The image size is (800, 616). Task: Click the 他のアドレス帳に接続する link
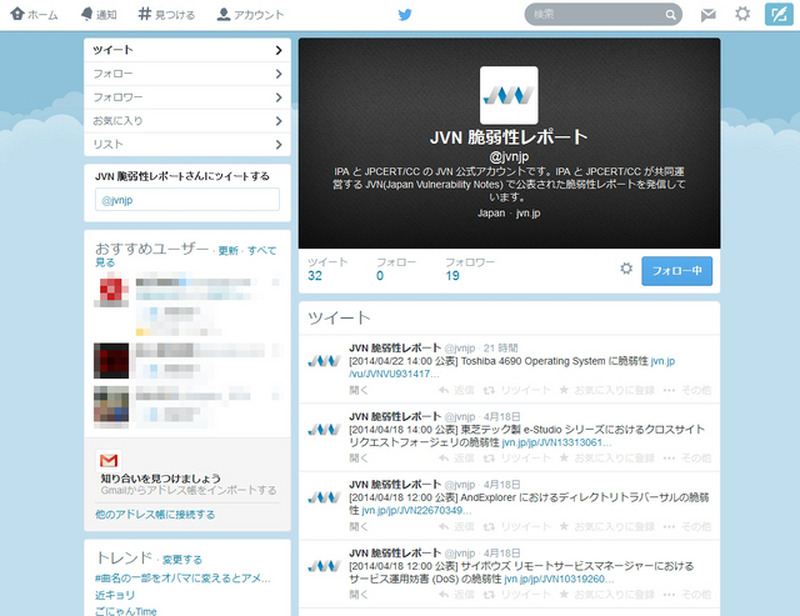155,514
